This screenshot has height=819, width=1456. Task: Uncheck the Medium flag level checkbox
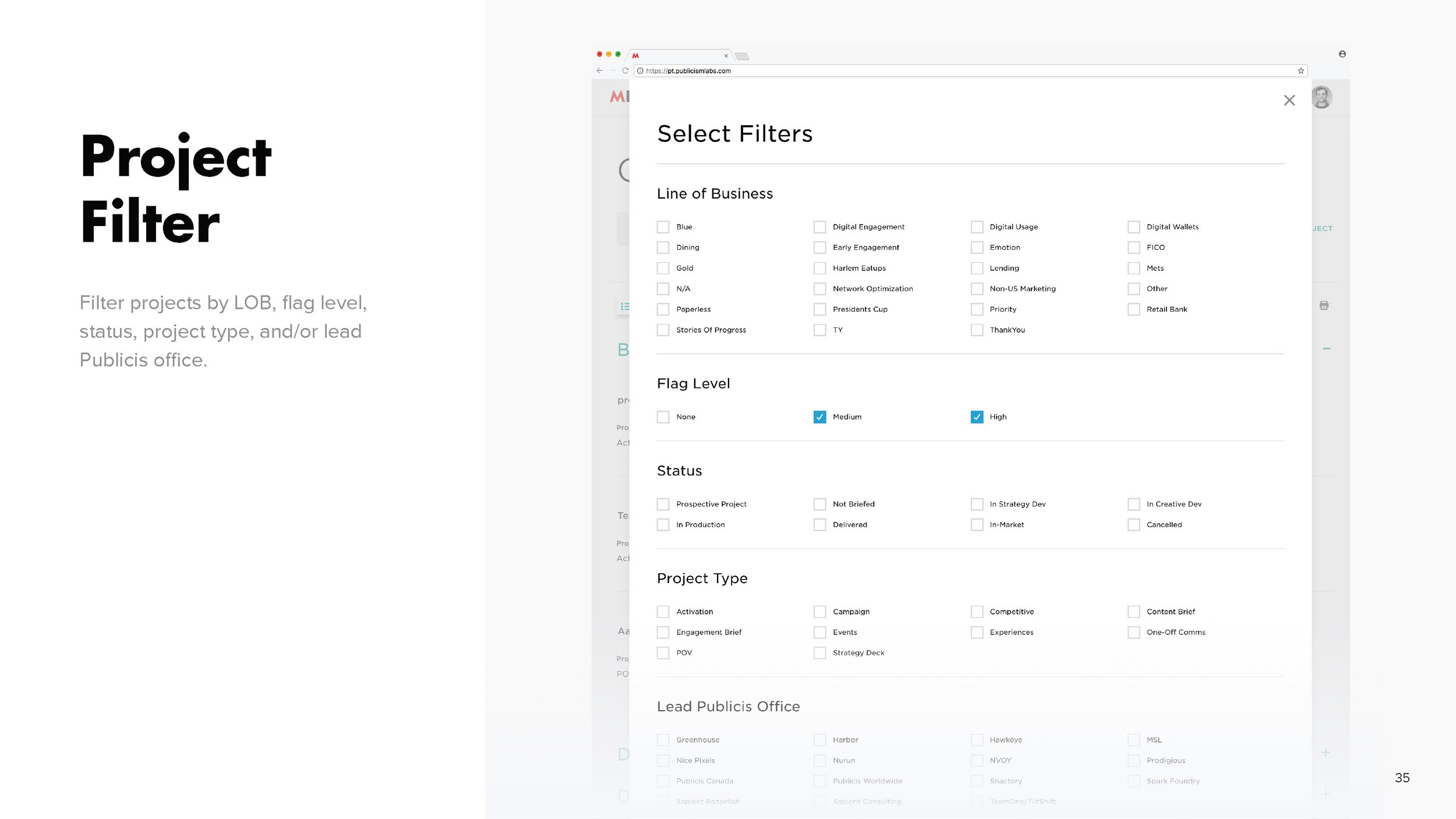coord(819,417)
